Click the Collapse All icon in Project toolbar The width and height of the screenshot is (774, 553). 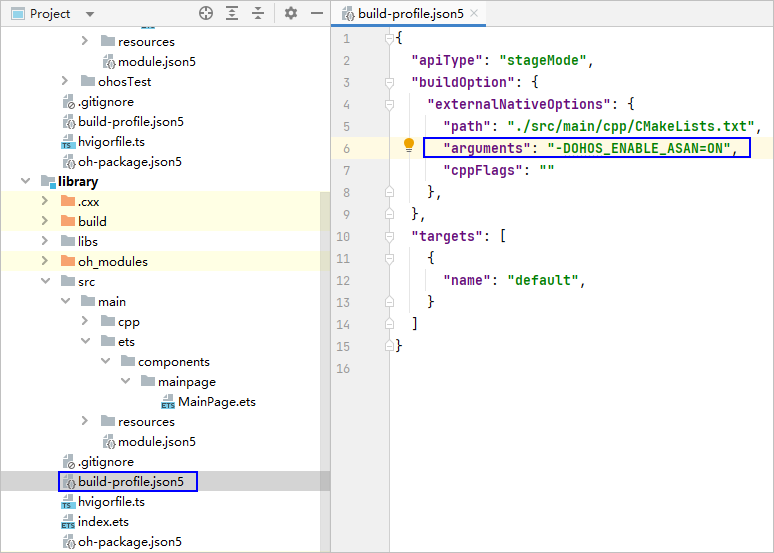pyautogui.click(x=258, y=13)
